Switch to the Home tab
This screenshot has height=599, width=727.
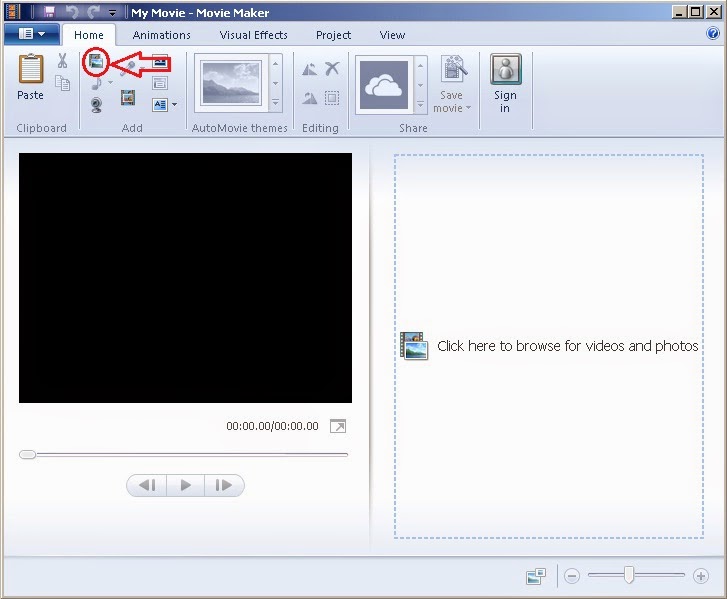pos(89,35)
